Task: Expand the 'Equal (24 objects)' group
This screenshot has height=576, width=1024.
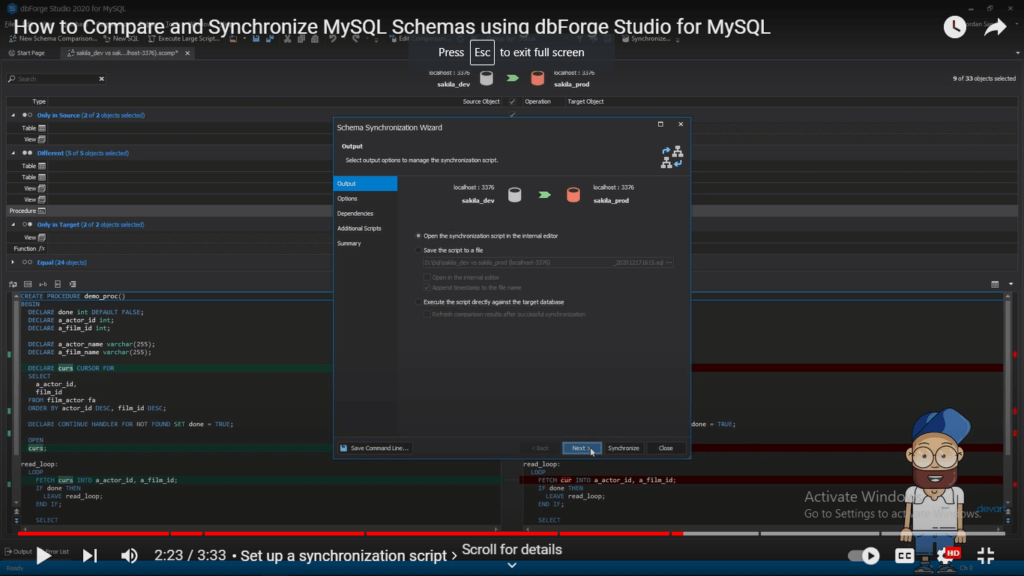Action: 13,263
